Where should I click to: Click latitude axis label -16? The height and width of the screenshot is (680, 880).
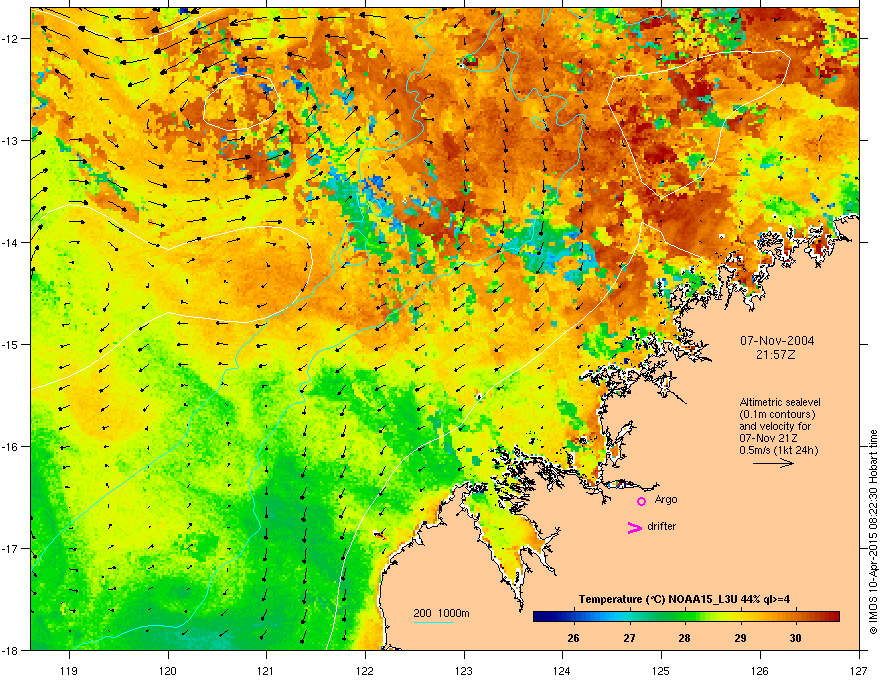(x=10, y=447)
